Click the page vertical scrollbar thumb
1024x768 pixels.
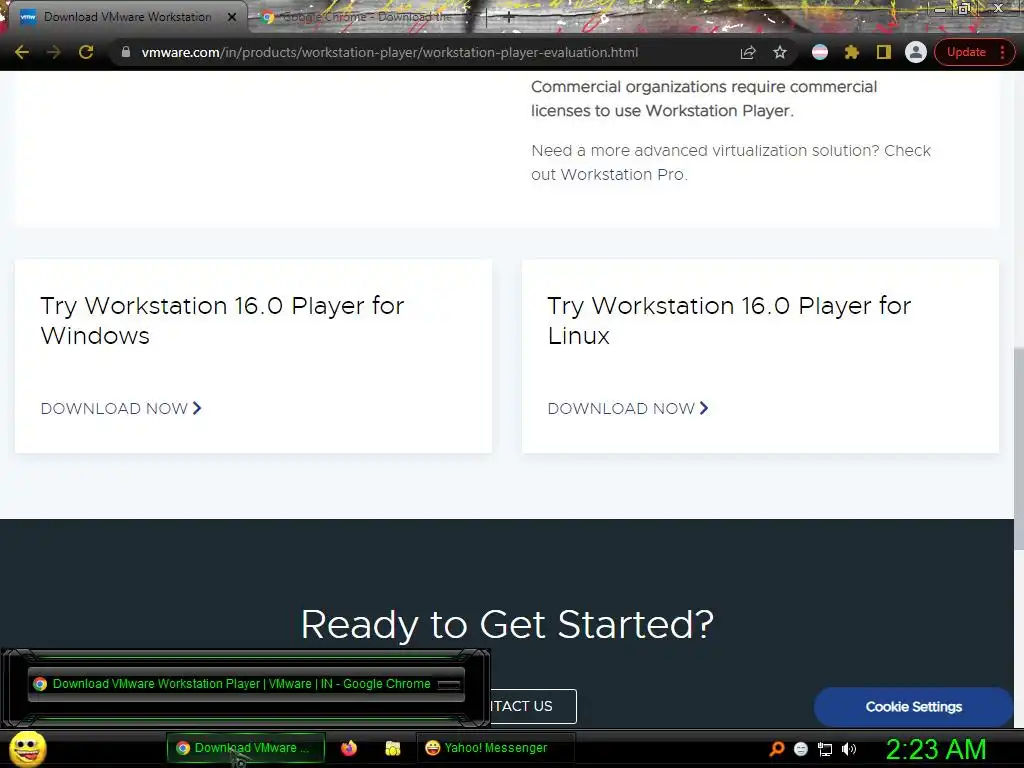click(1018, 448)
